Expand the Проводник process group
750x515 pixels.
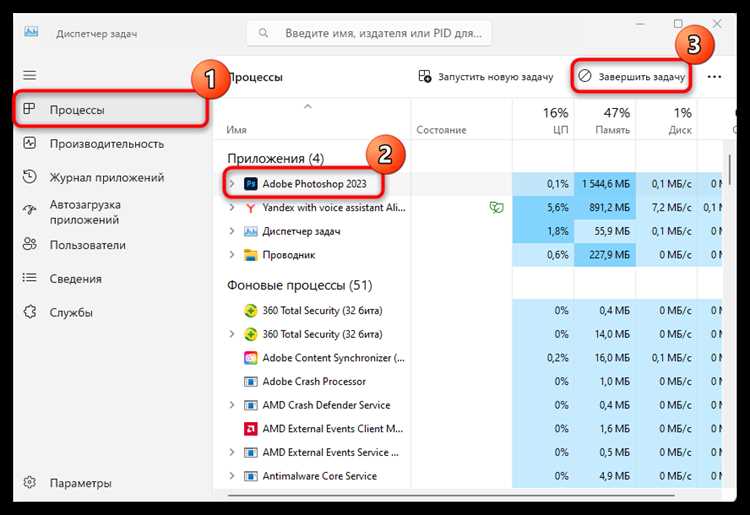click(232, 255)
